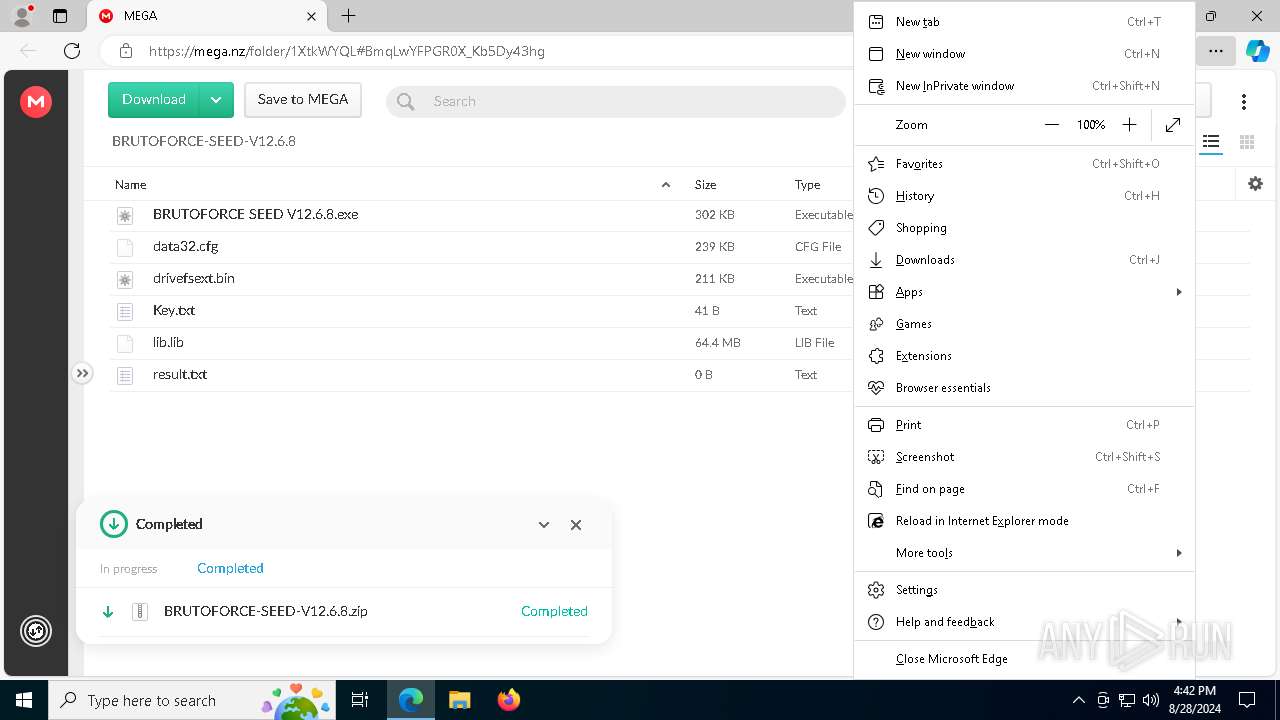
Task: Close the MEGA browser tab
Action: click(x=311, y=16)
